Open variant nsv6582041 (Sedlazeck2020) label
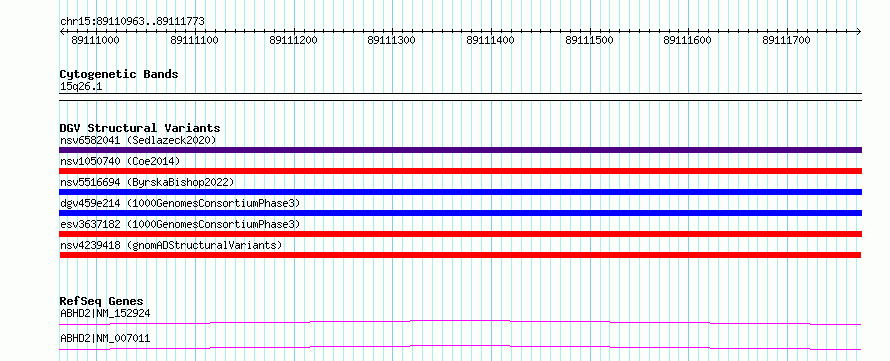 [138, 140]
